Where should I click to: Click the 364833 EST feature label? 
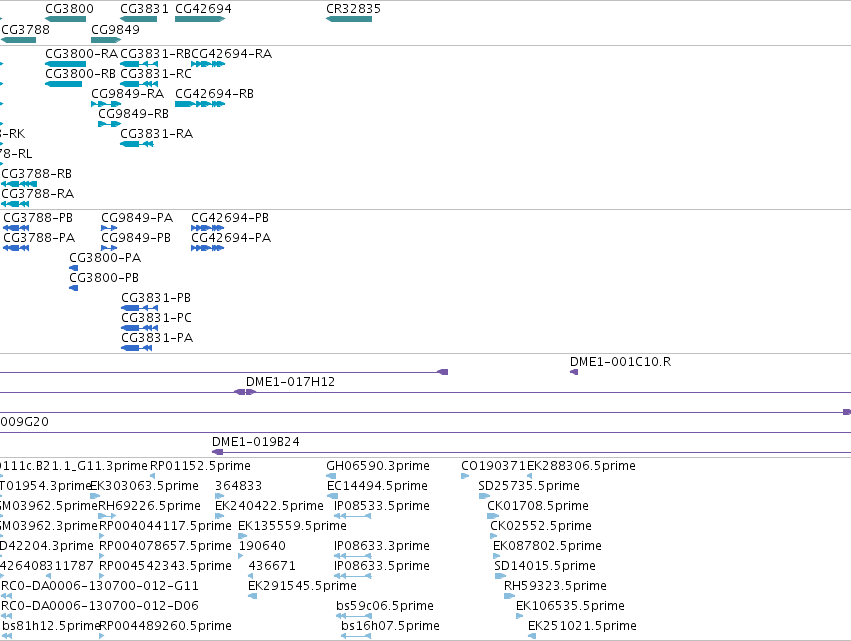pos(238,486)
